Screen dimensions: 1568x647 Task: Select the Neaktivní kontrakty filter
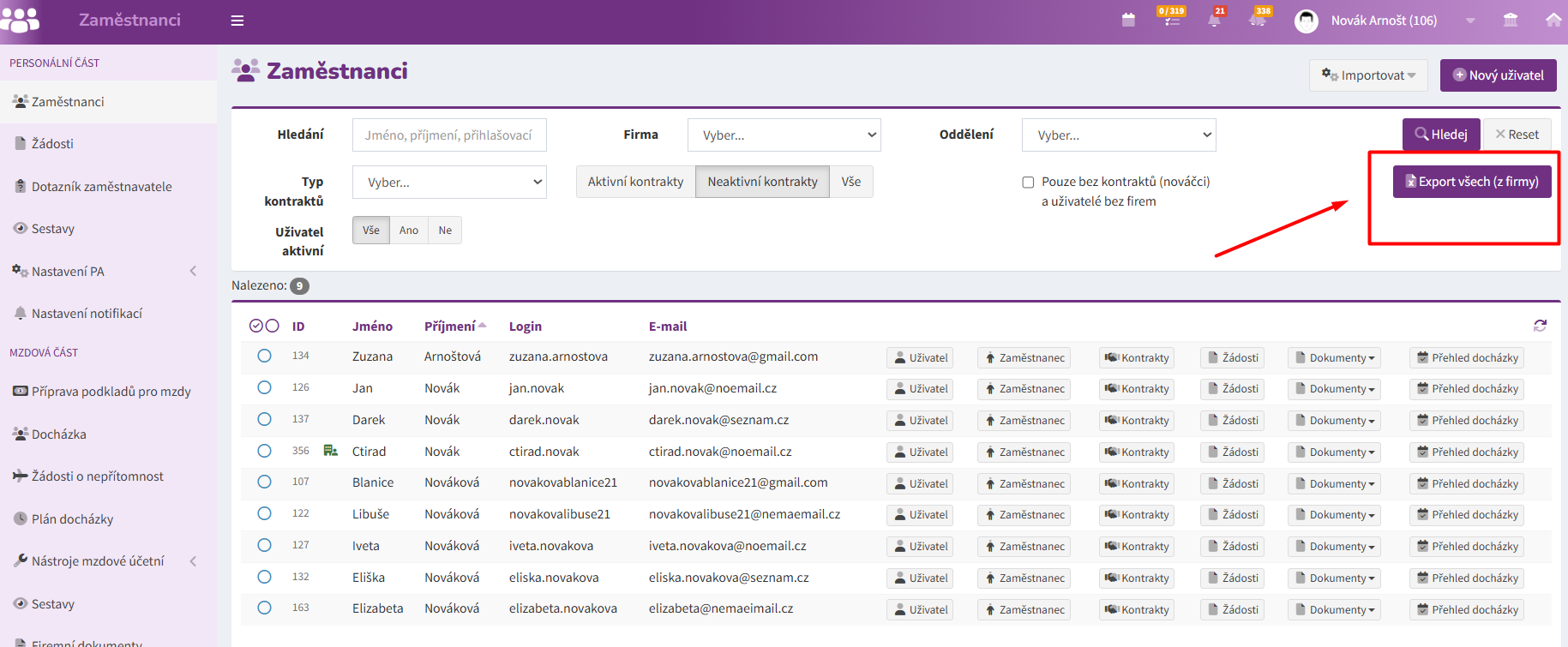coord(763,182)
